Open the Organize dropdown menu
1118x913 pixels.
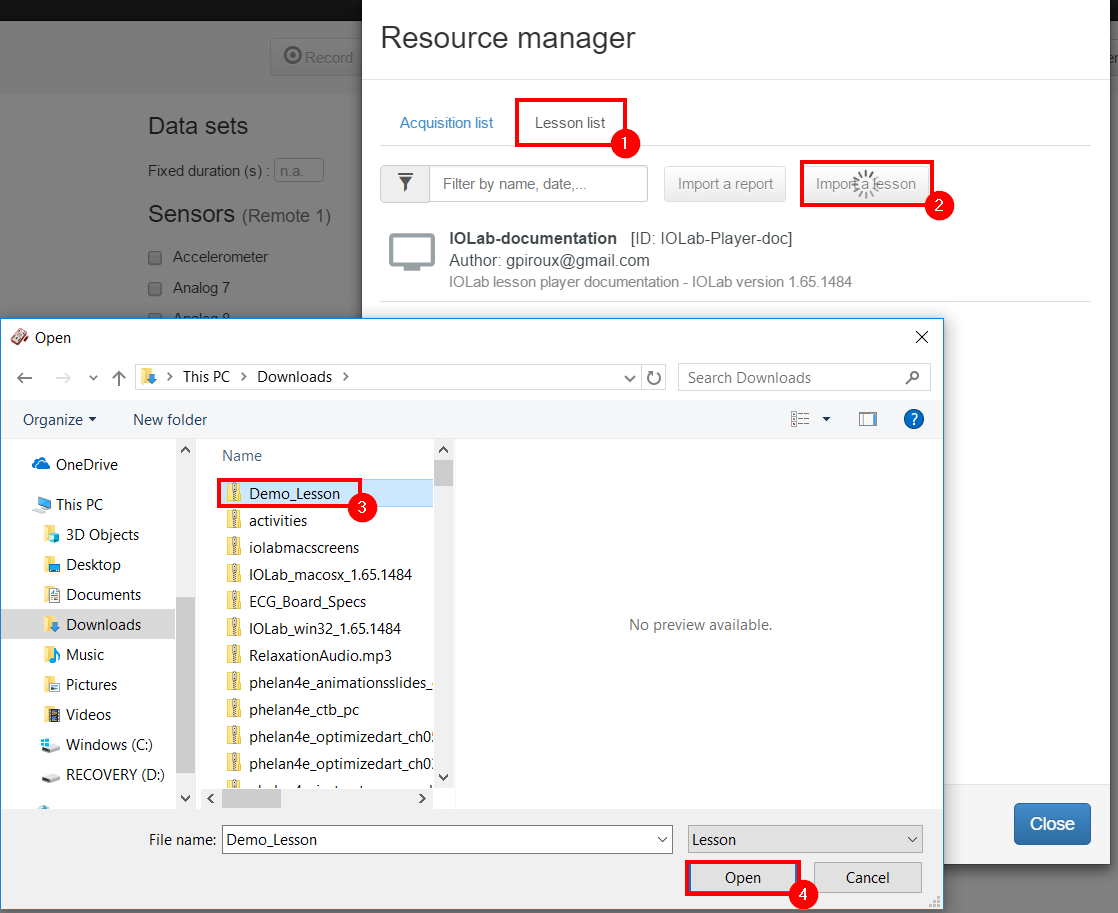click(x=60, y=420)
